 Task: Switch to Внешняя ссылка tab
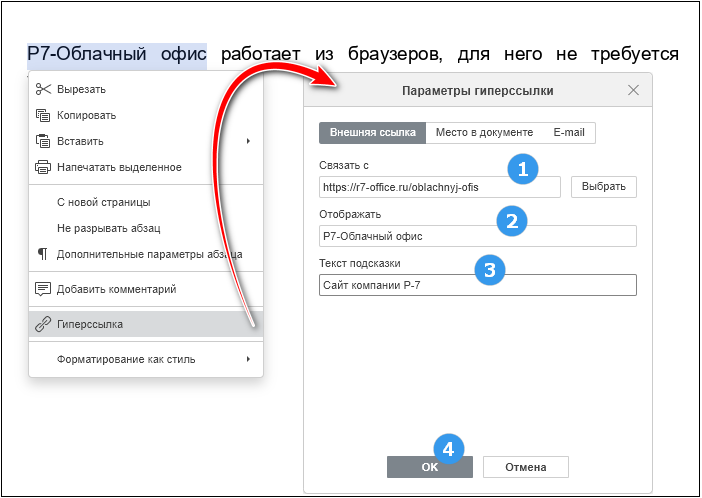372,133
